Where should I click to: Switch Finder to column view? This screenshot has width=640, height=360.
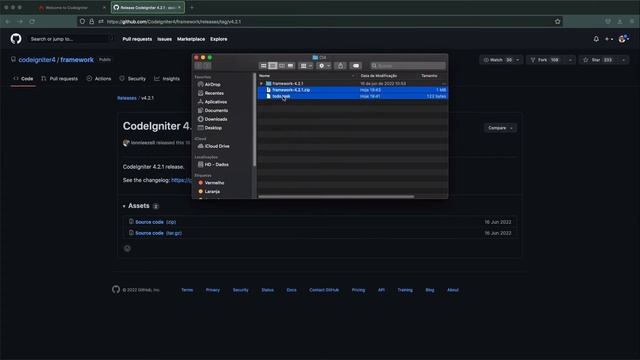(281, 66)
